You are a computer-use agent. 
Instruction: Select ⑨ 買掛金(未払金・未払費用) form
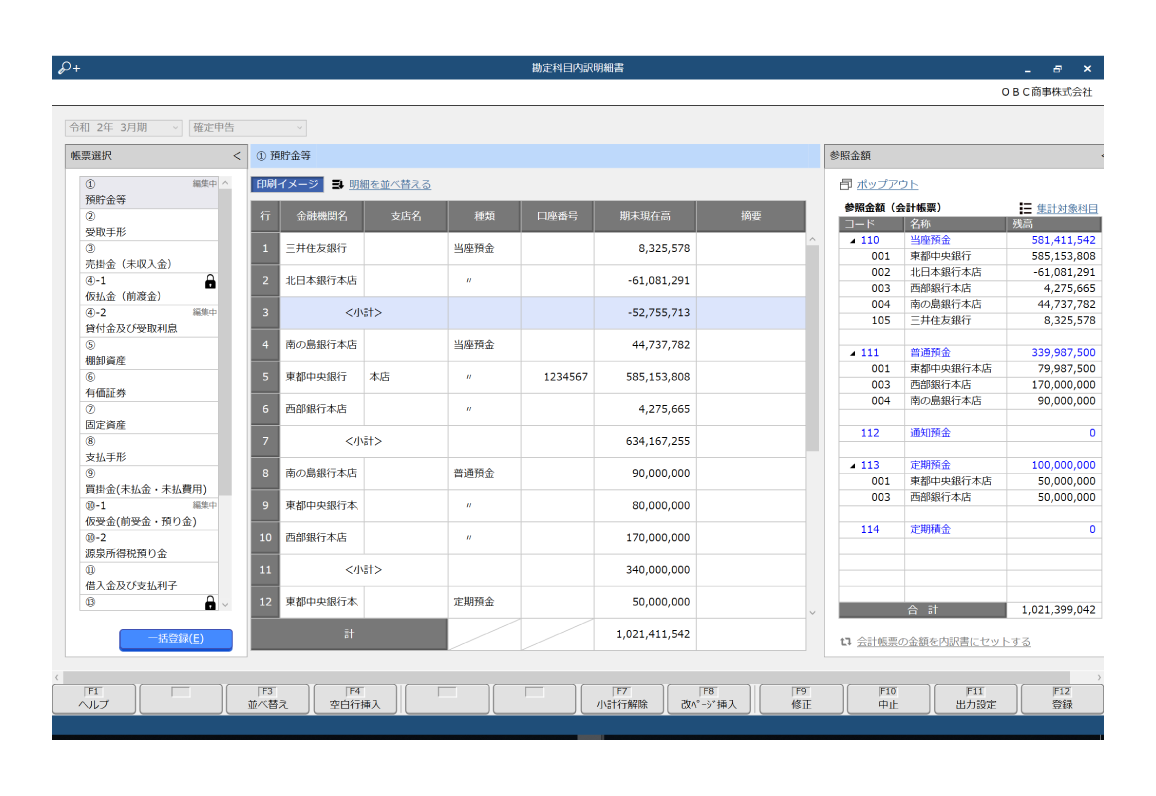pyautogui.click(x=149, y=482)
